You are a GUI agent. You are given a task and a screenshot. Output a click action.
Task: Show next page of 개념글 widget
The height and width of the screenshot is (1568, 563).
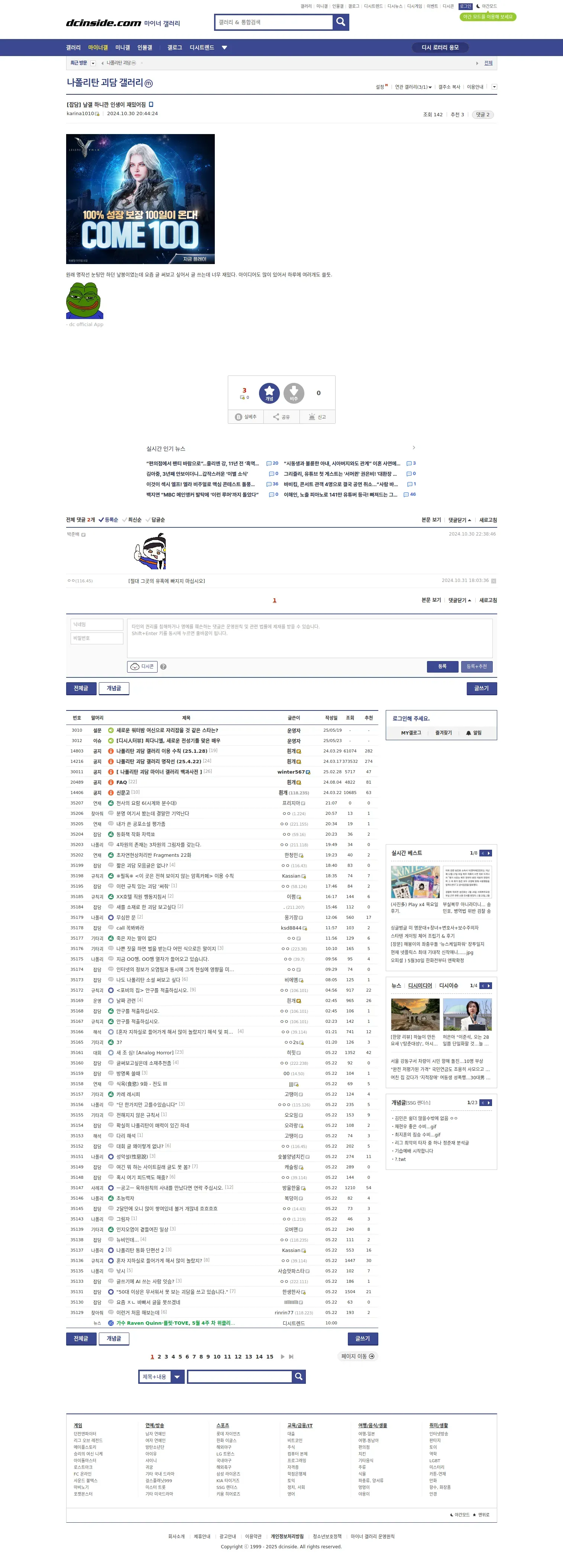(x=489, y=1102)
